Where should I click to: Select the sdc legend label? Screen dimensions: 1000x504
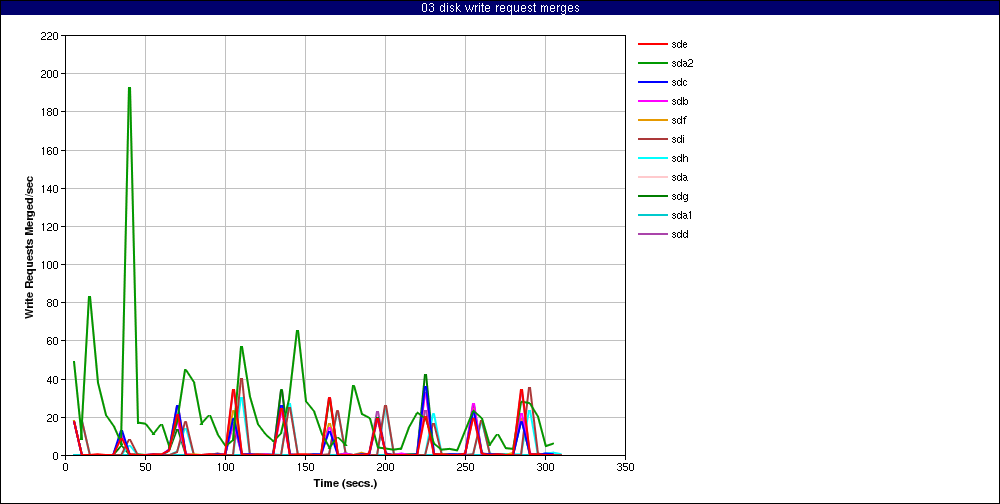(679, 82)
